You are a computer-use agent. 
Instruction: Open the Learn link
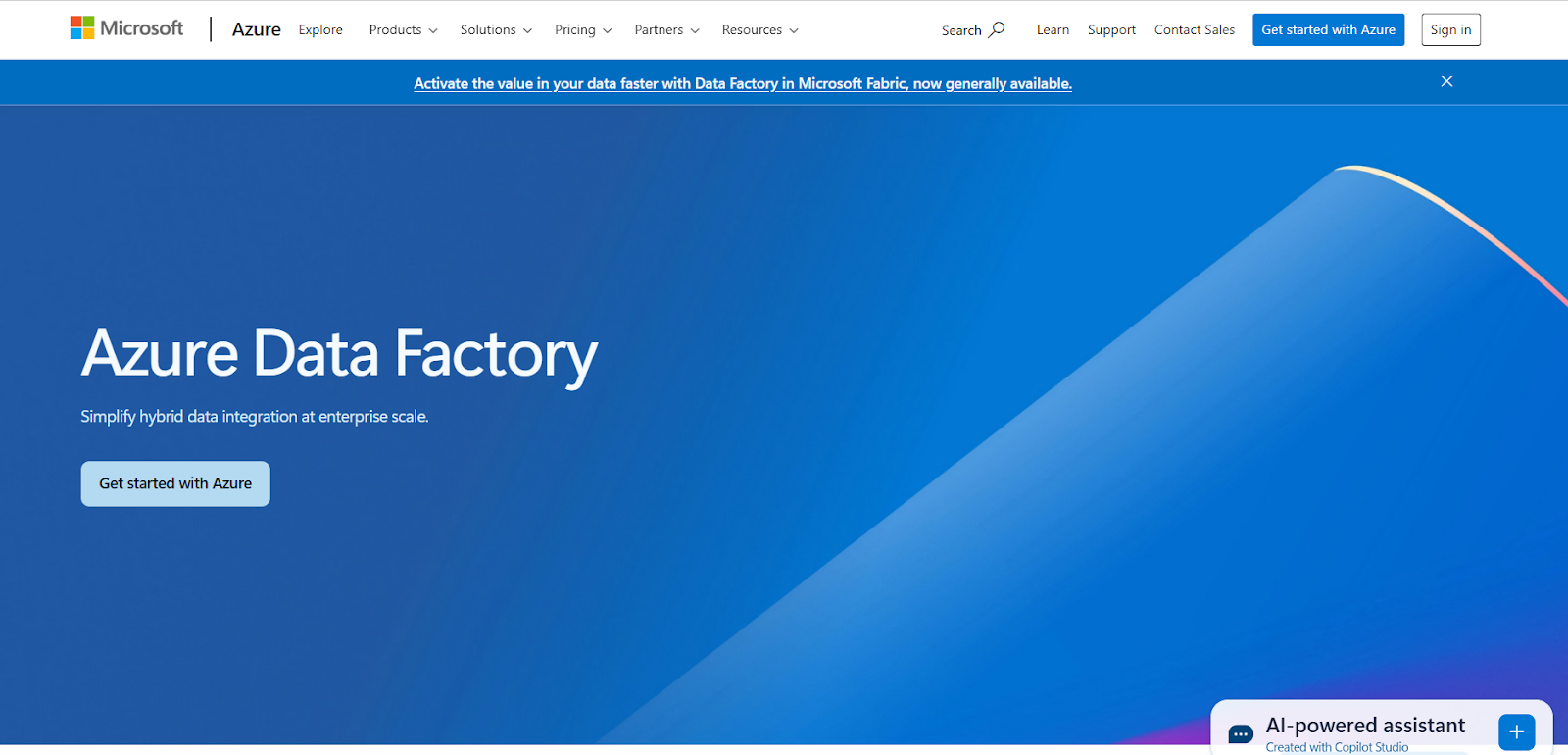coord(1053,30)
